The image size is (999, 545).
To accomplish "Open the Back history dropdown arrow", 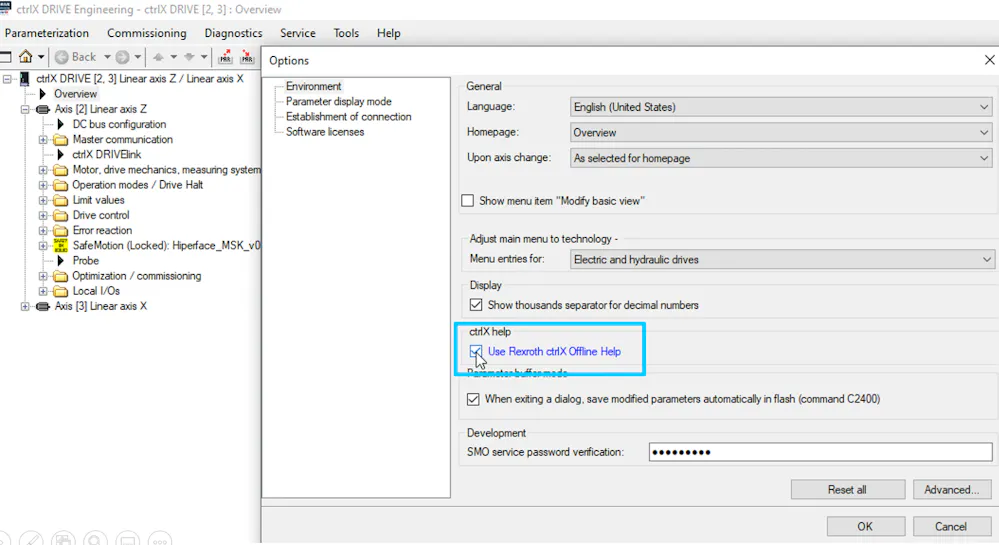I will click(107, 57).
